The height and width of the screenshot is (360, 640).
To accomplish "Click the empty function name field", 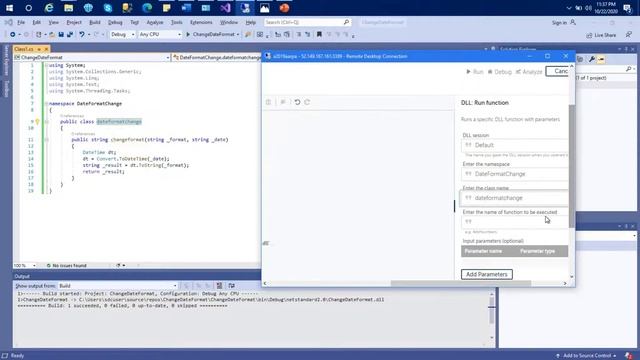I will point(514,222).
